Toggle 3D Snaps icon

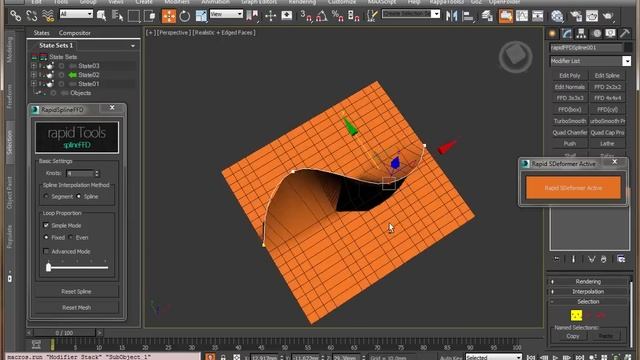click(x=306, y=16)
